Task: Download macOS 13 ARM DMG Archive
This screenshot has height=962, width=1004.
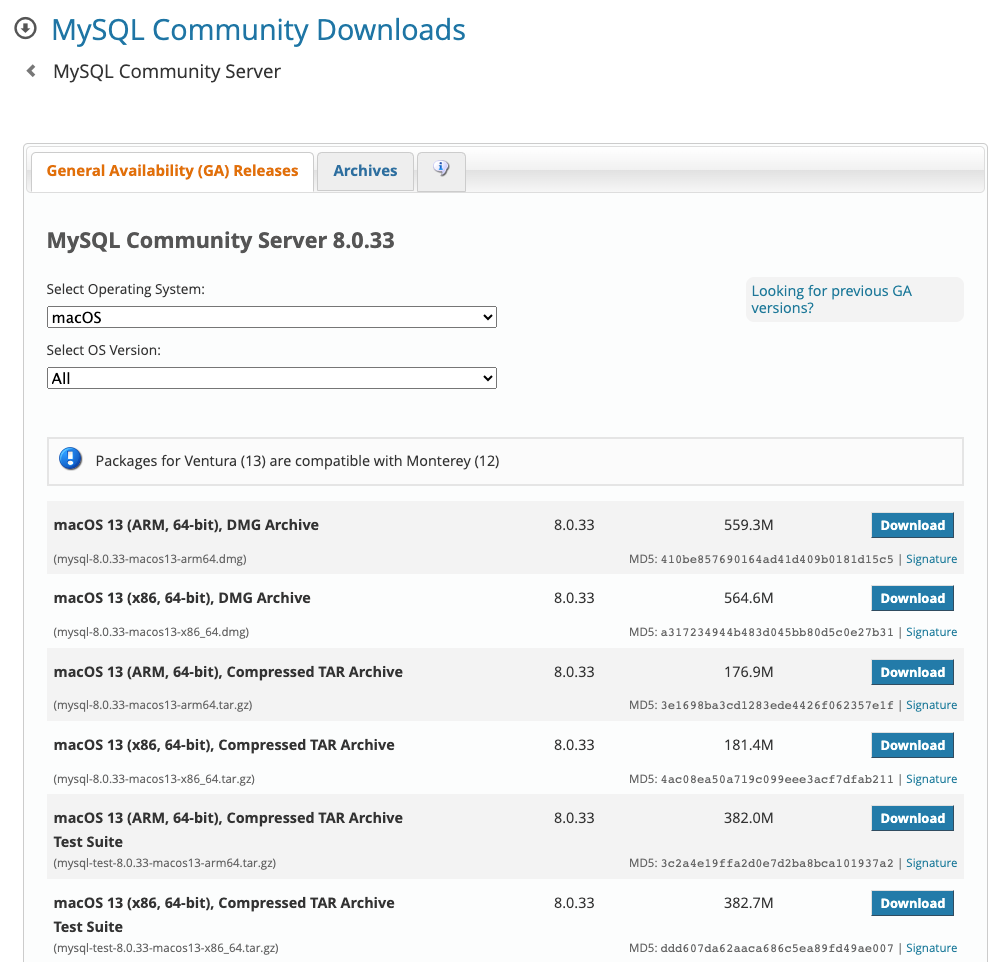Action: (x=912, y=525)
